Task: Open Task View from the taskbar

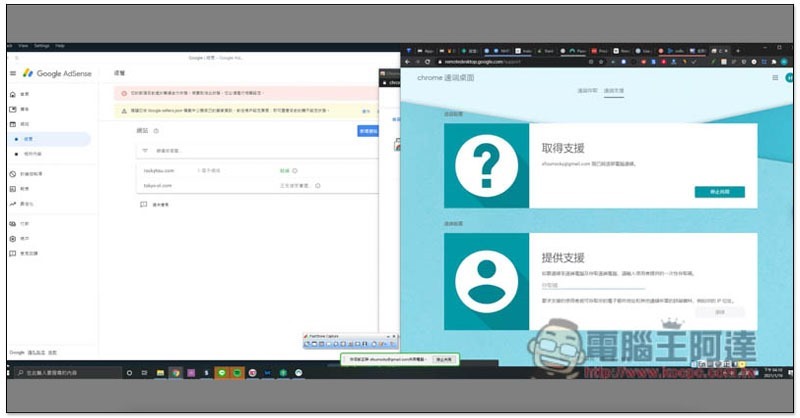Action: (x=144, y=373)
